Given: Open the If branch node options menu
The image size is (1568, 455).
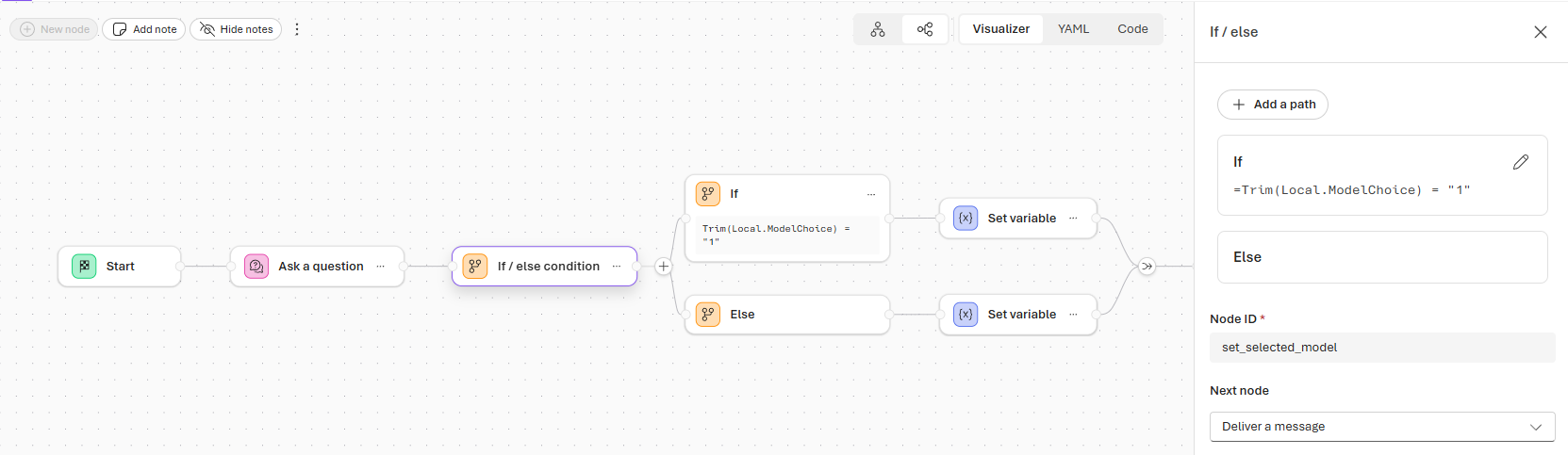Looking at the screenshot, I should tap(871, 194).
